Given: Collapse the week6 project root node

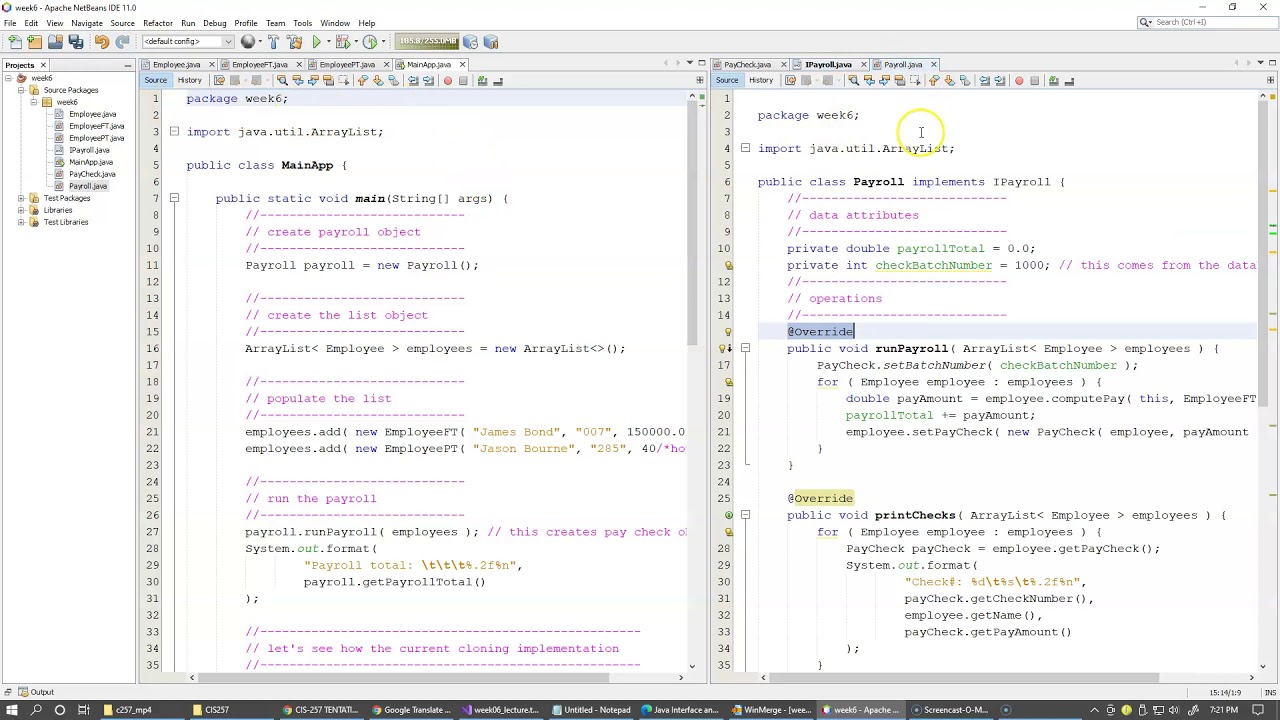Looking at the screenshot, I should coord(8,78).
